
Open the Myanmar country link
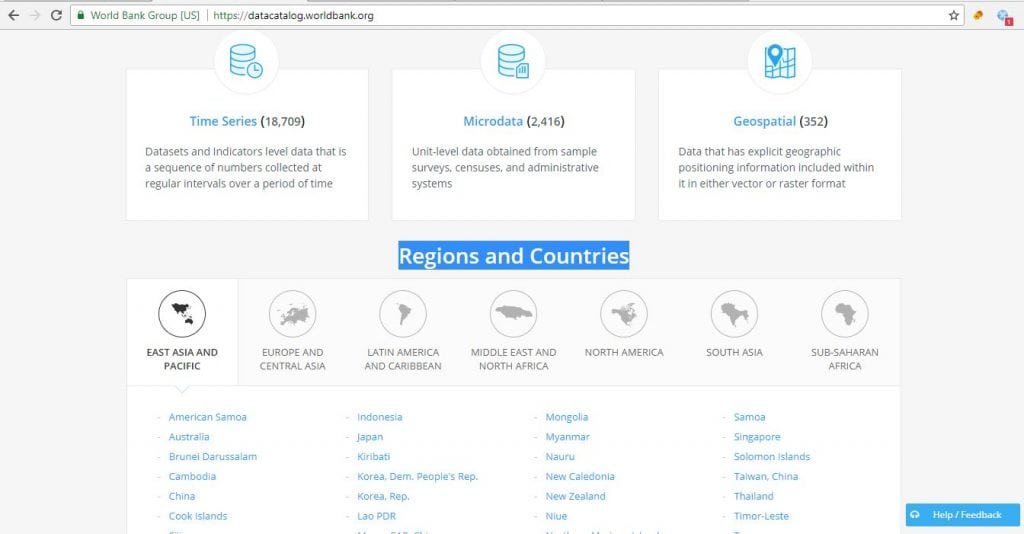tap(568, 437)
